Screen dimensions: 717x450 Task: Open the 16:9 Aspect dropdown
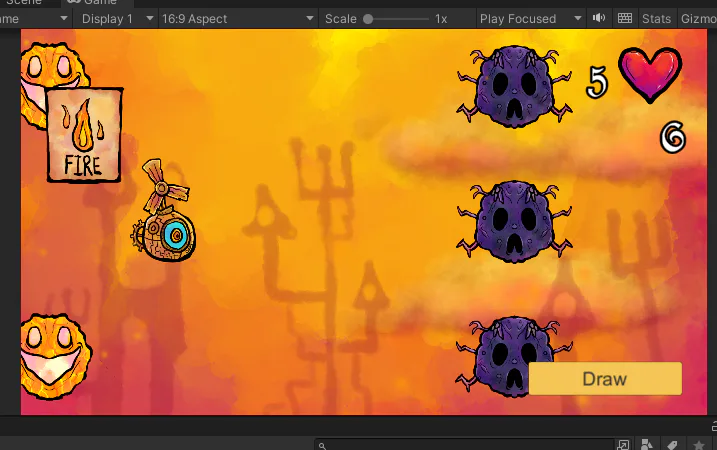tap(238, 19)
